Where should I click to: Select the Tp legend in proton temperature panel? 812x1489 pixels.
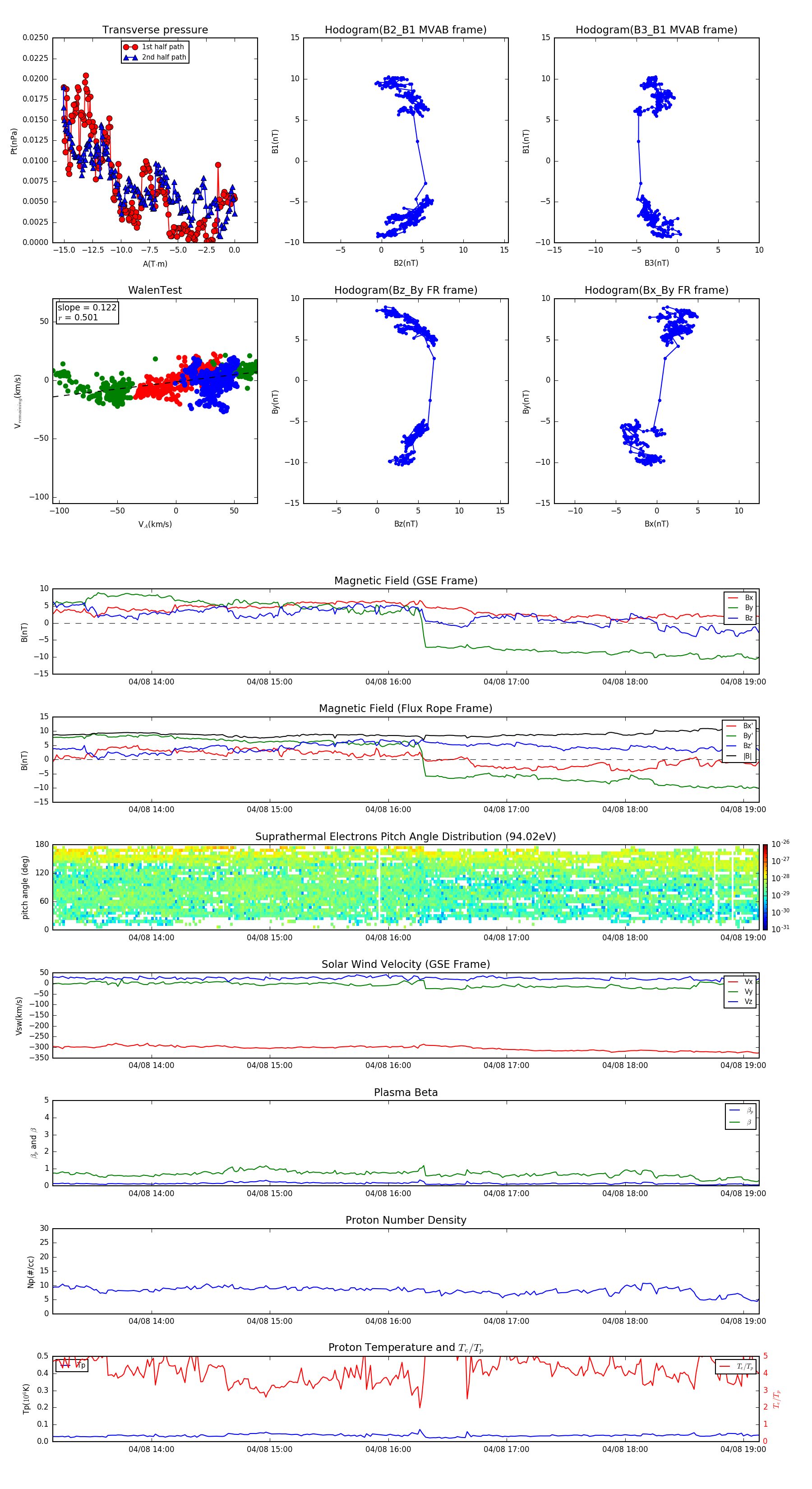(x=72, y=1365)
